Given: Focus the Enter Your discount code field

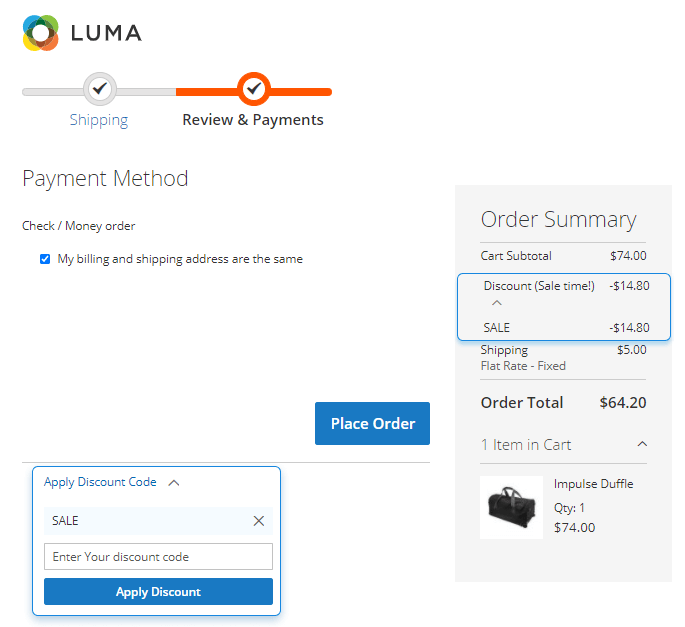Looking at the screenshot, I should pyautogui.click(x=158, y=557).
